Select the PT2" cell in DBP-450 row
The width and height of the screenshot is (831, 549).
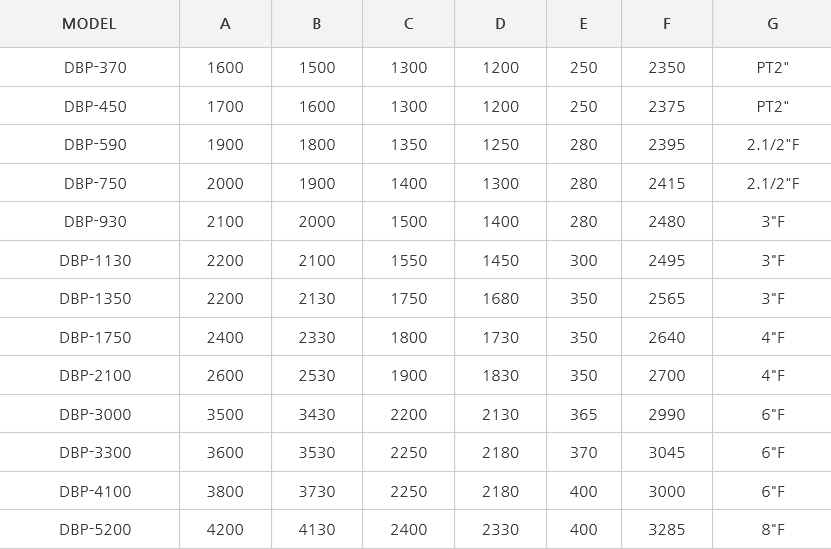773,107
